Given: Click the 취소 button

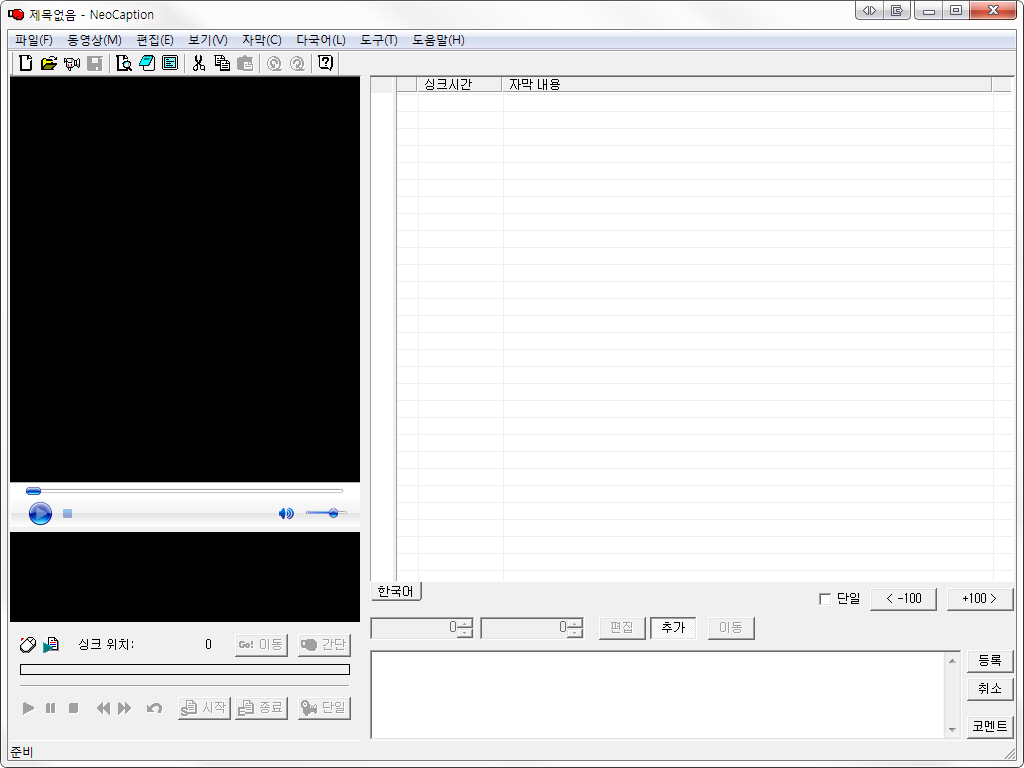Looking at the screenshot, I should (989, 689).
